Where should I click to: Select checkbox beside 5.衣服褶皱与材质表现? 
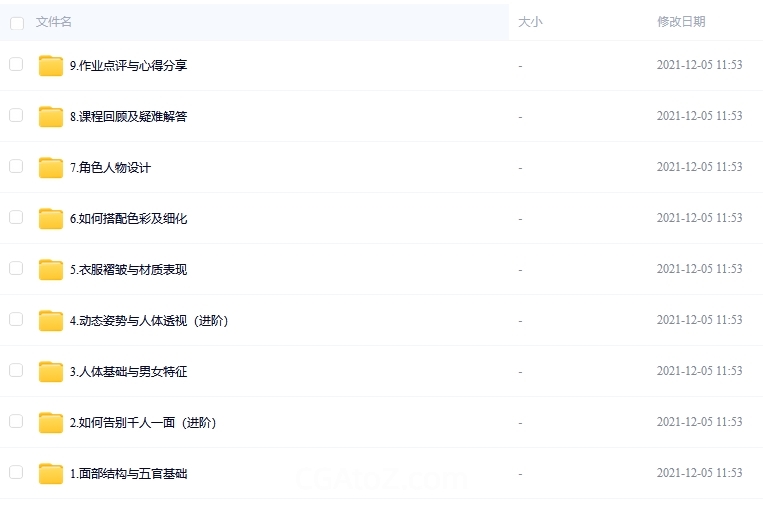(x=16, y=268)
